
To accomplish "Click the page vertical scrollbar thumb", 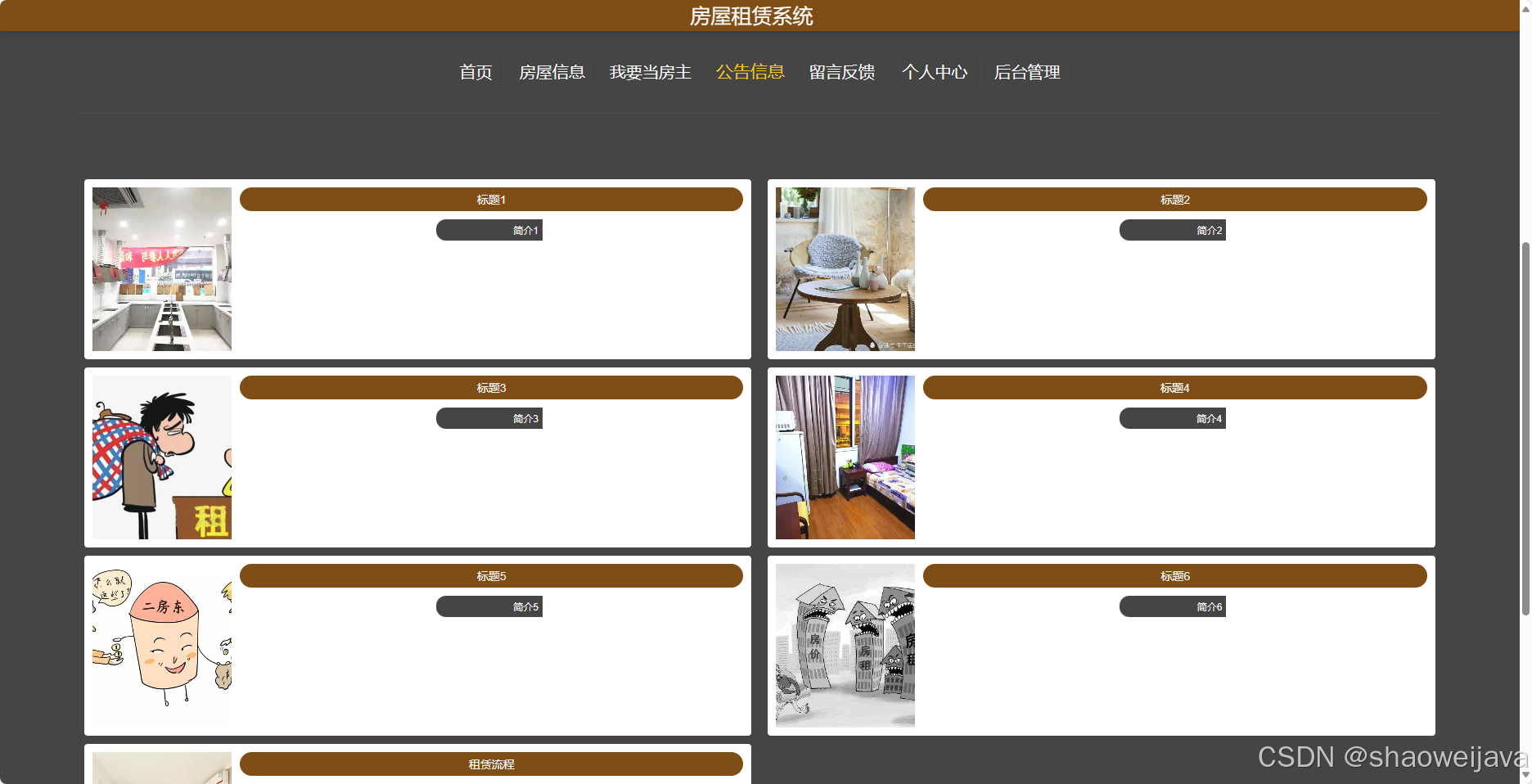I will pos(1525,428).
